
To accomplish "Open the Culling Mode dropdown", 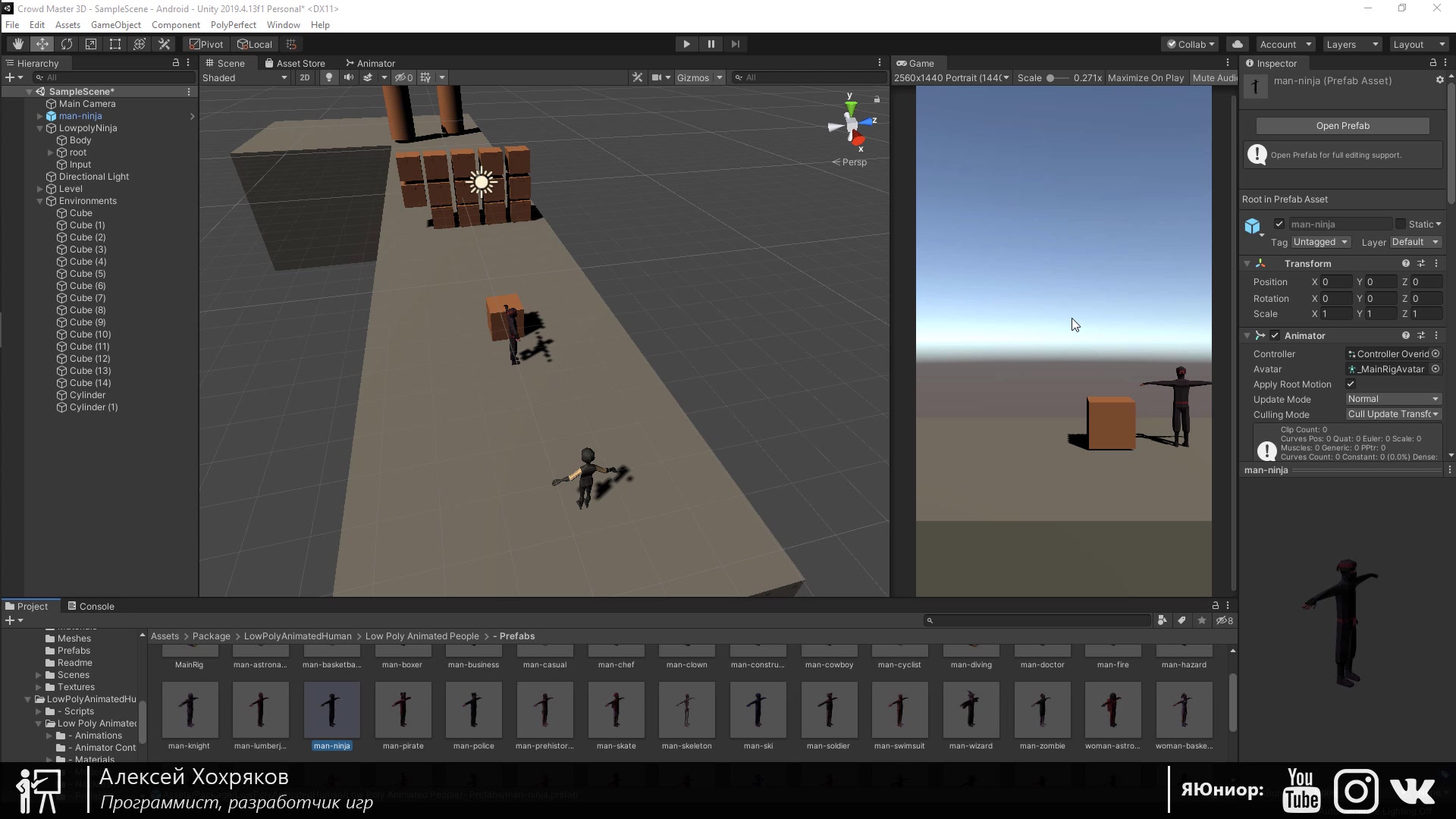I will tap(1394, 414).
